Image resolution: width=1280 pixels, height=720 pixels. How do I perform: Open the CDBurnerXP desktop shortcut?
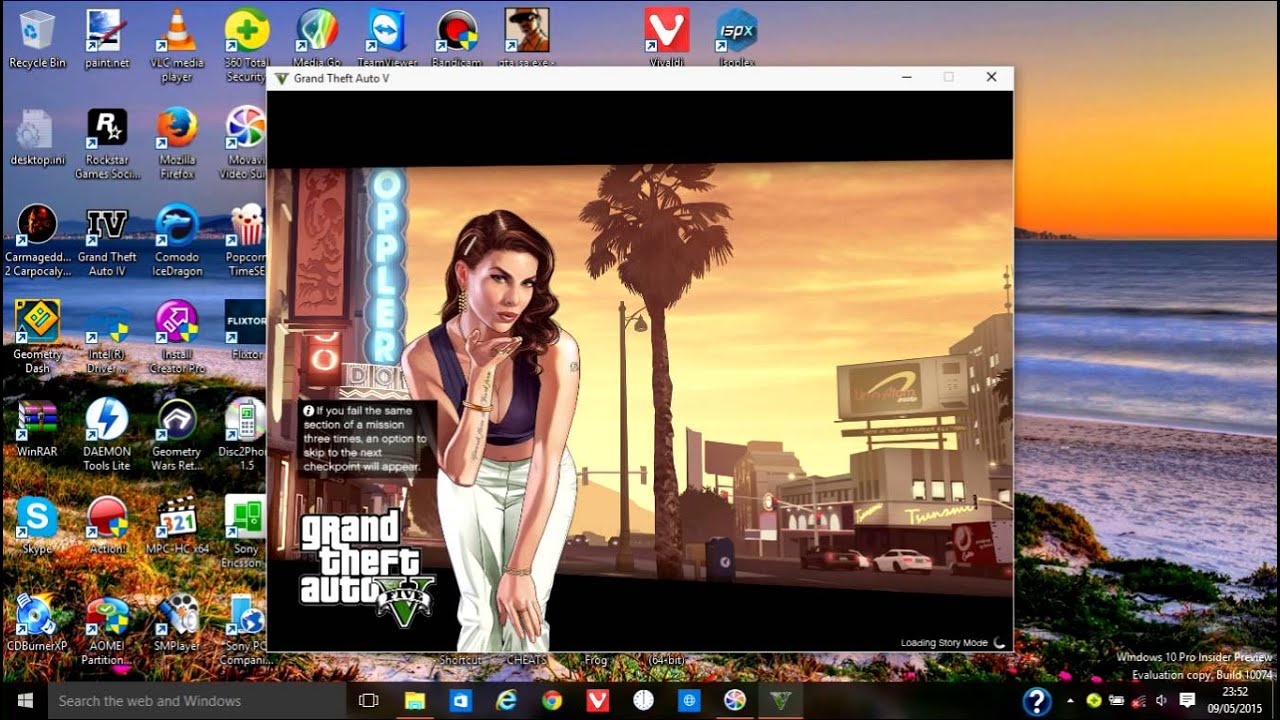point(37,623)
